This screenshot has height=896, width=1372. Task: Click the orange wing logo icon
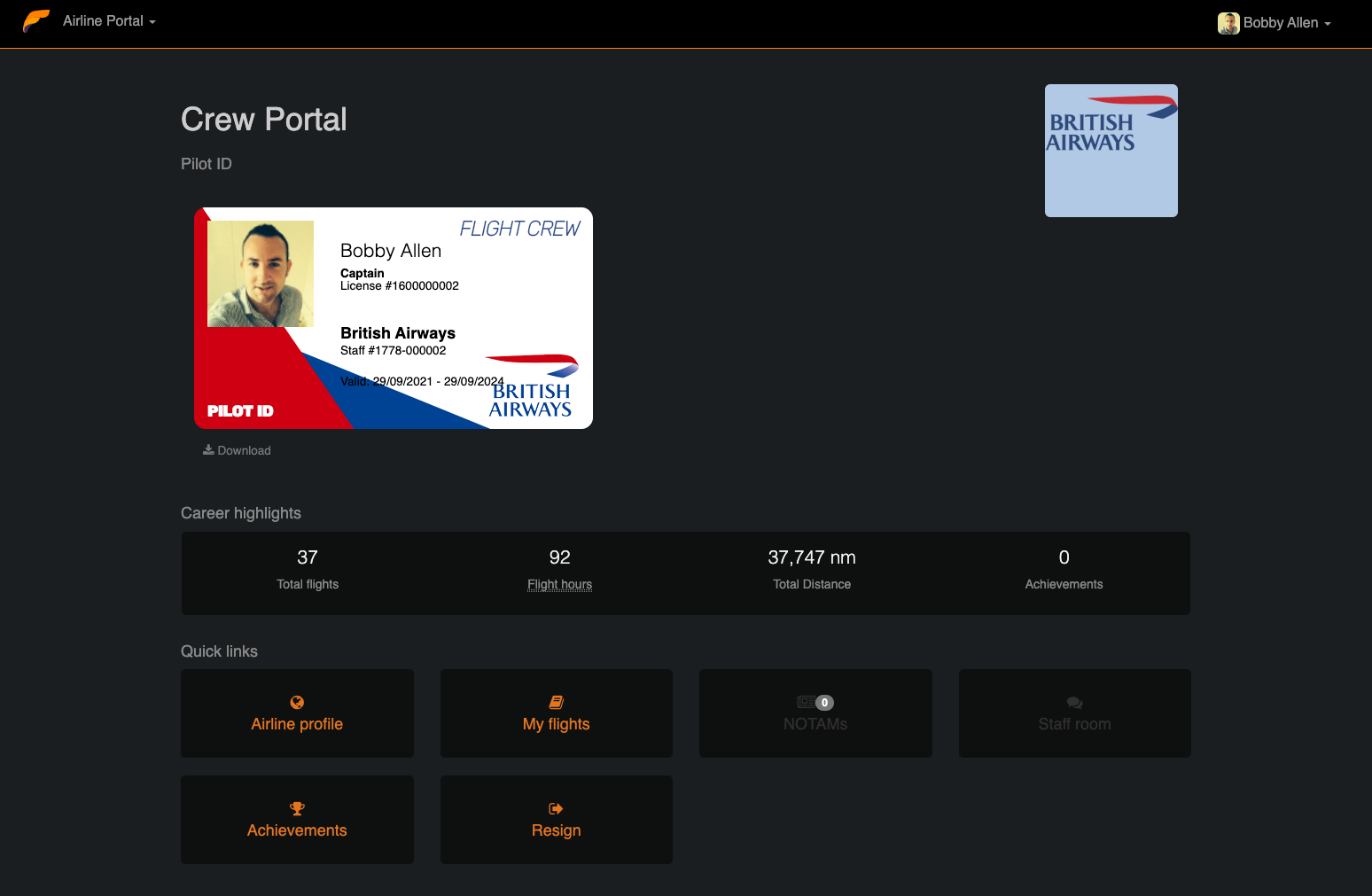36,21
